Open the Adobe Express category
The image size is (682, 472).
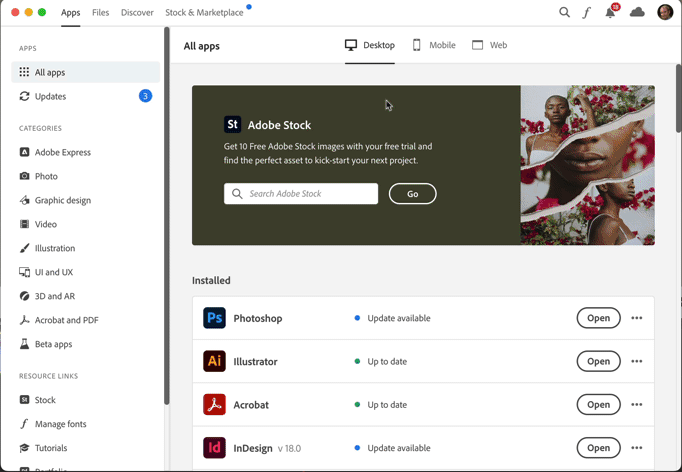pos(55,152)
